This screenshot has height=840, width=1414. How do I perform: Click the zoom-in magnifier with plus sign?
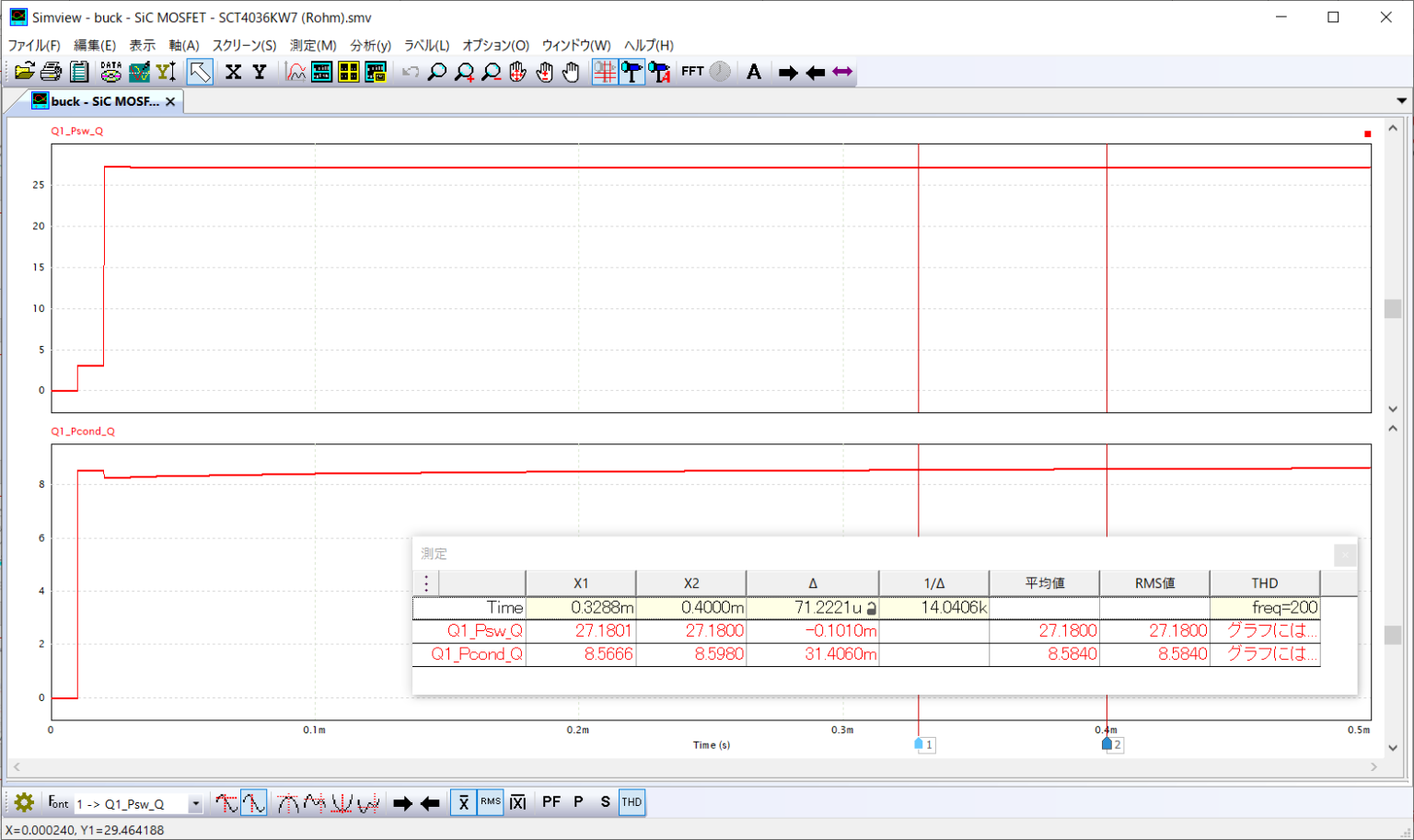pyautogui.click(x=464, y=72)
